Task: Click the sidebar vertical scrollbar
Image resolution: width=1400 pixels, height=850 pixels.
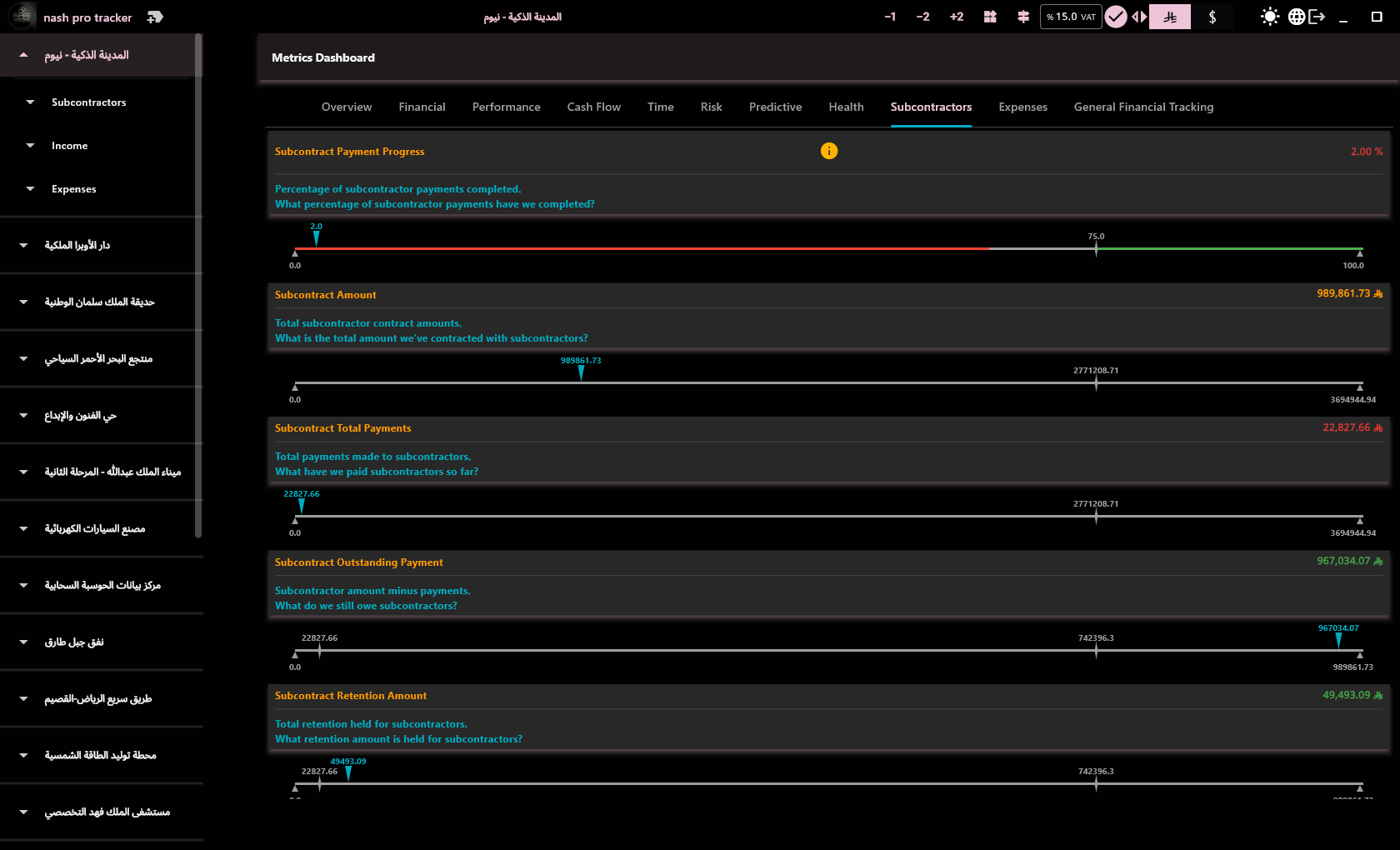Action: (x=198, y=286)
